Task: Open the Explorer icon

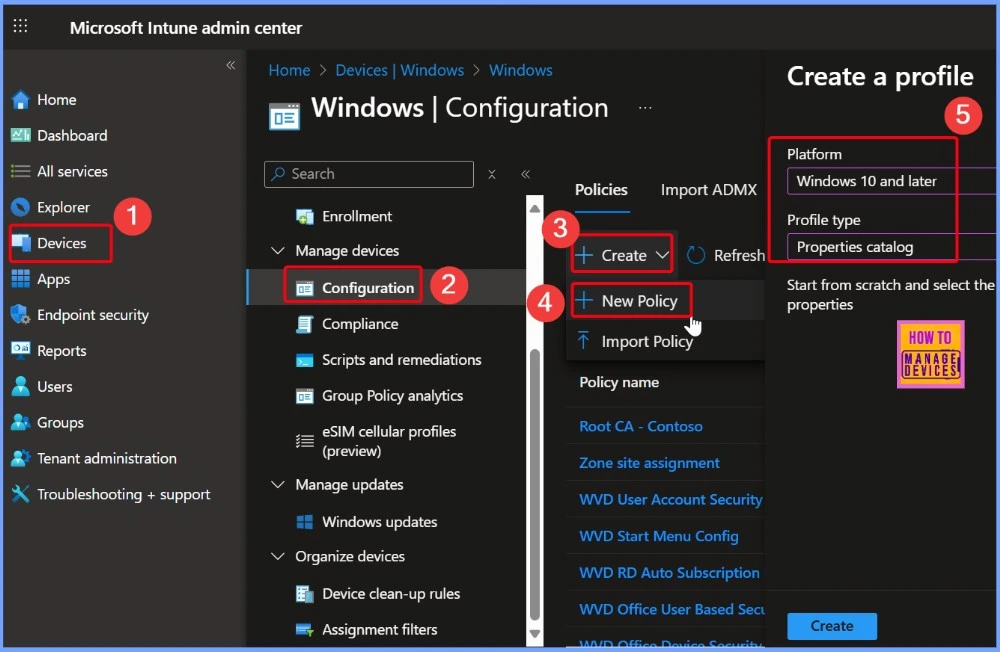Action: (20, 207)
